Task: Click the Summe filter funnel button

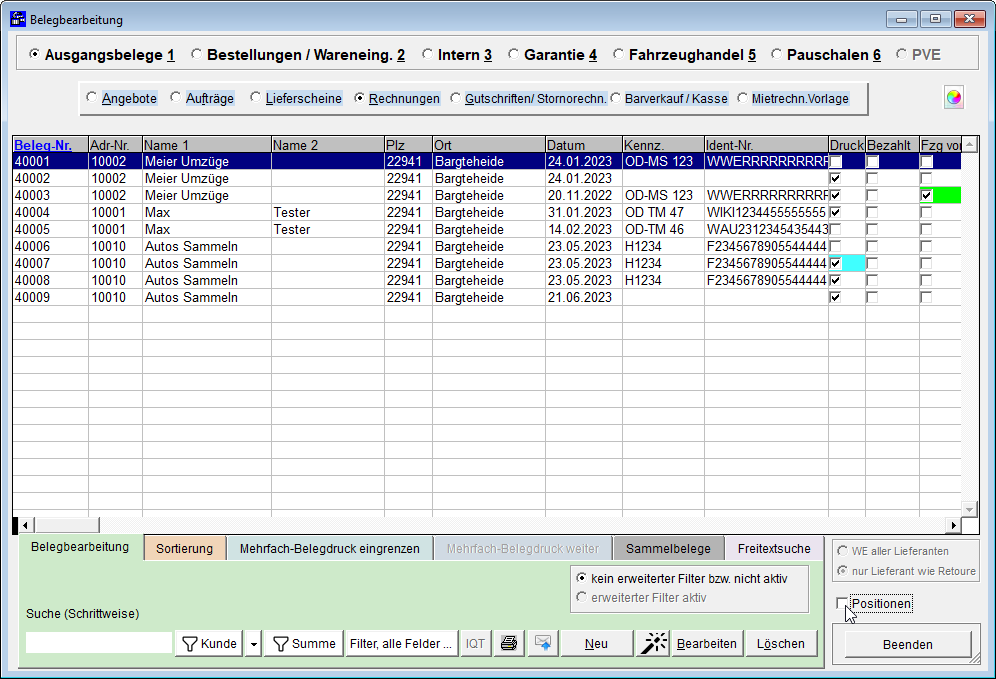Action: 304,643
